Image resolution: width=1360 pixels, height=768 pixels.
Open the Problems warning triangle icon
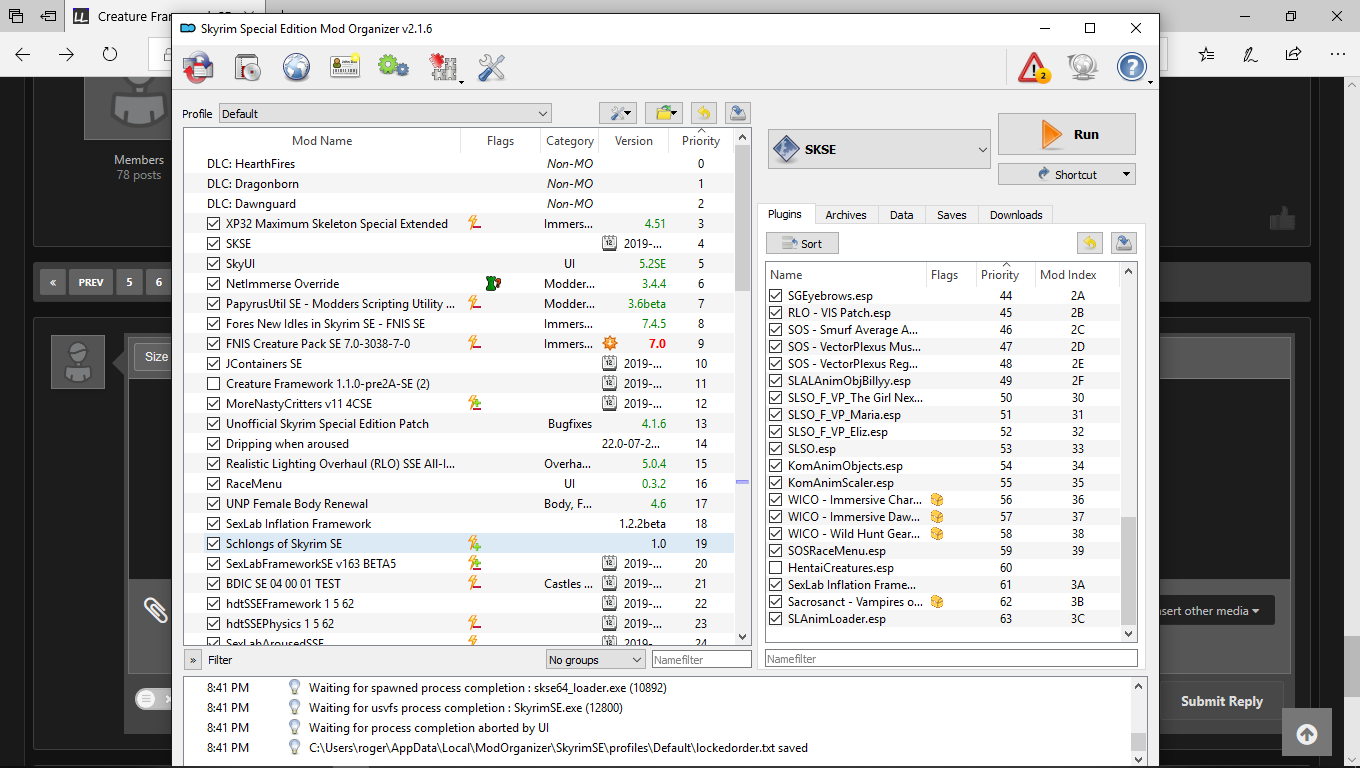coord(1033,67)
